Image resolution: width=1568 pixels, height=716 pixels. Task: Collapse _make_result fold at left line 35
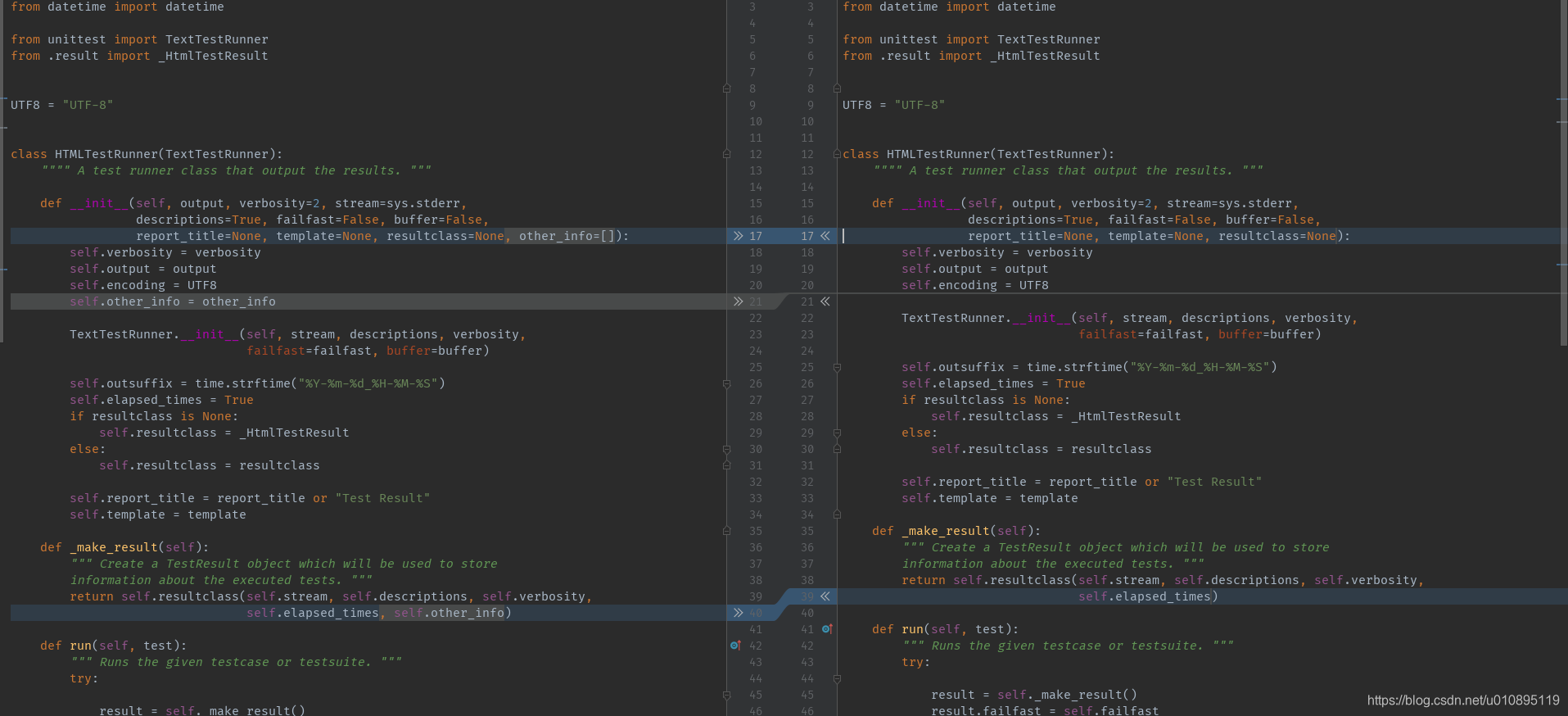726,531
